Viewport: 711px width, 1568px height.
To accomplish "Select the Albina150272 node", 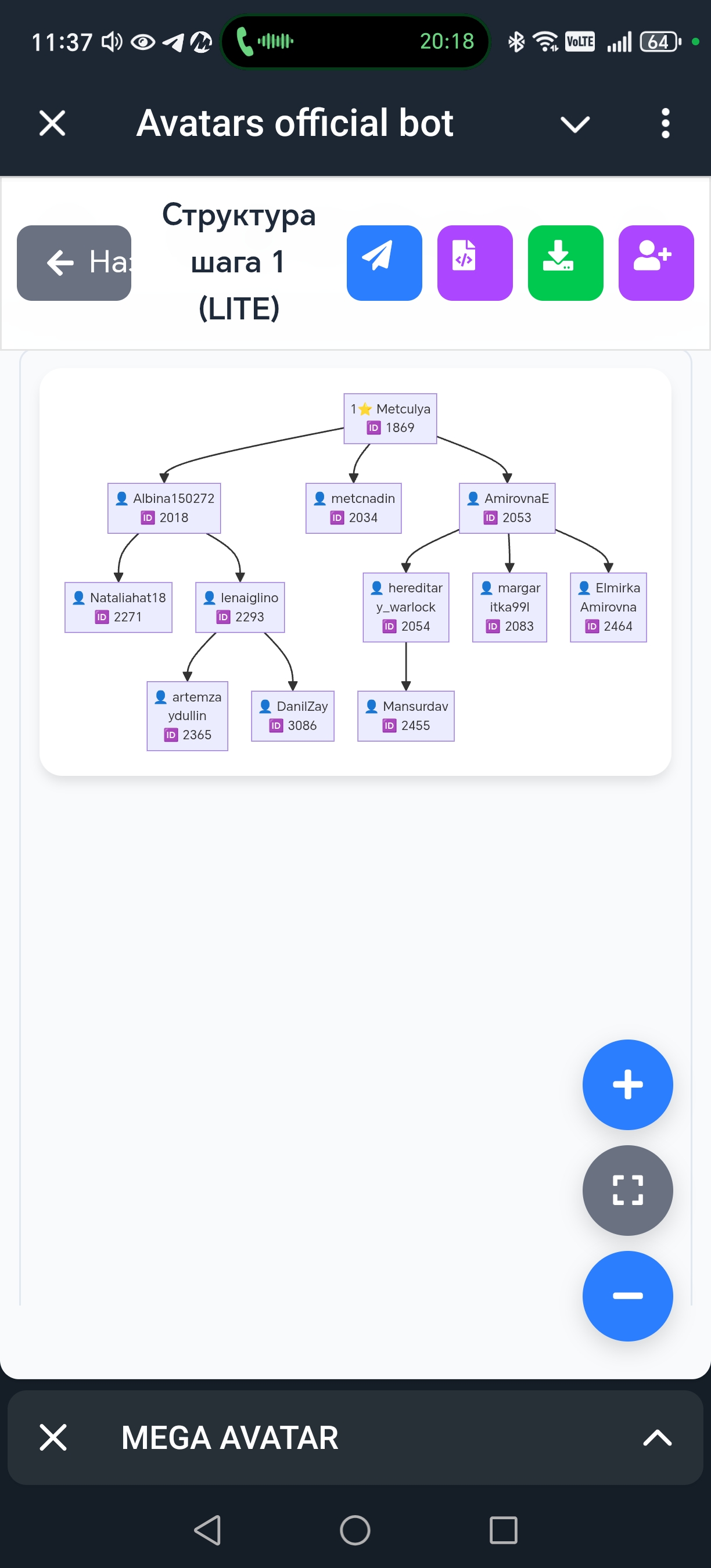I will coord(164,508).
